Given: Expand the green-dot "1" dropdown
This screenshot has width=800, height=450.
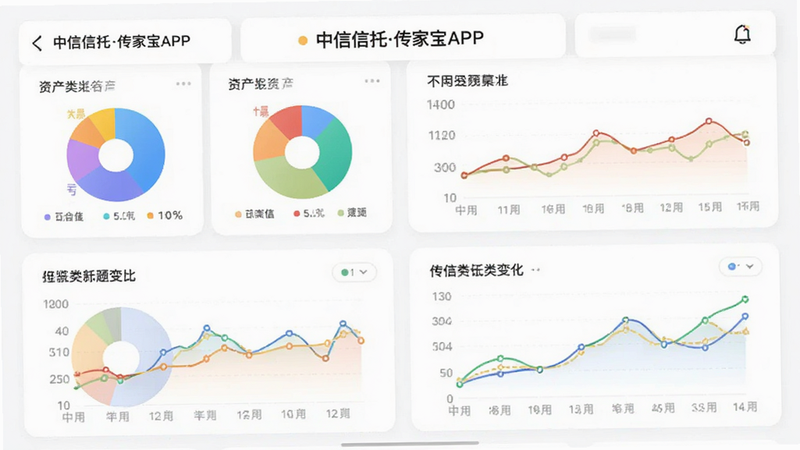Looking at the screenshot, I should click(354, 272).
